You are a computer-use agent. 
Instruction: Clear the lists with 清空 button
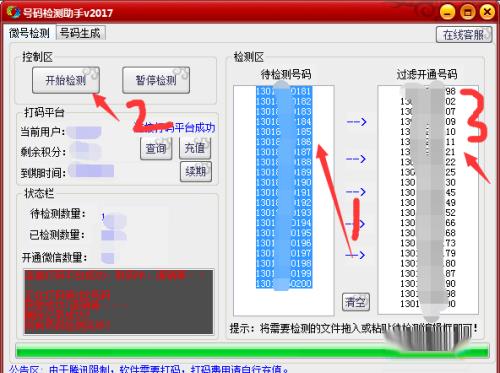point(356,302)
